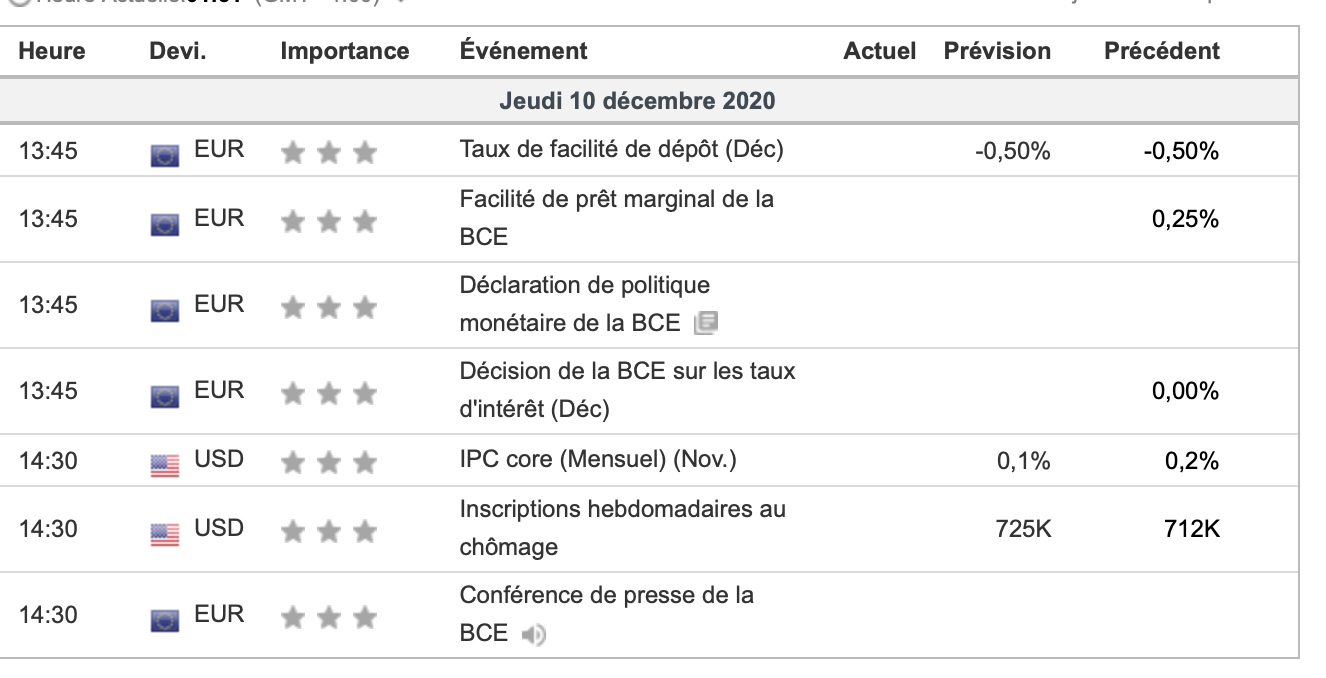Open the Conférence de presse de la BCE event
The width and height of the screenshot is (1326, 678).
click(x=606, y=595)
